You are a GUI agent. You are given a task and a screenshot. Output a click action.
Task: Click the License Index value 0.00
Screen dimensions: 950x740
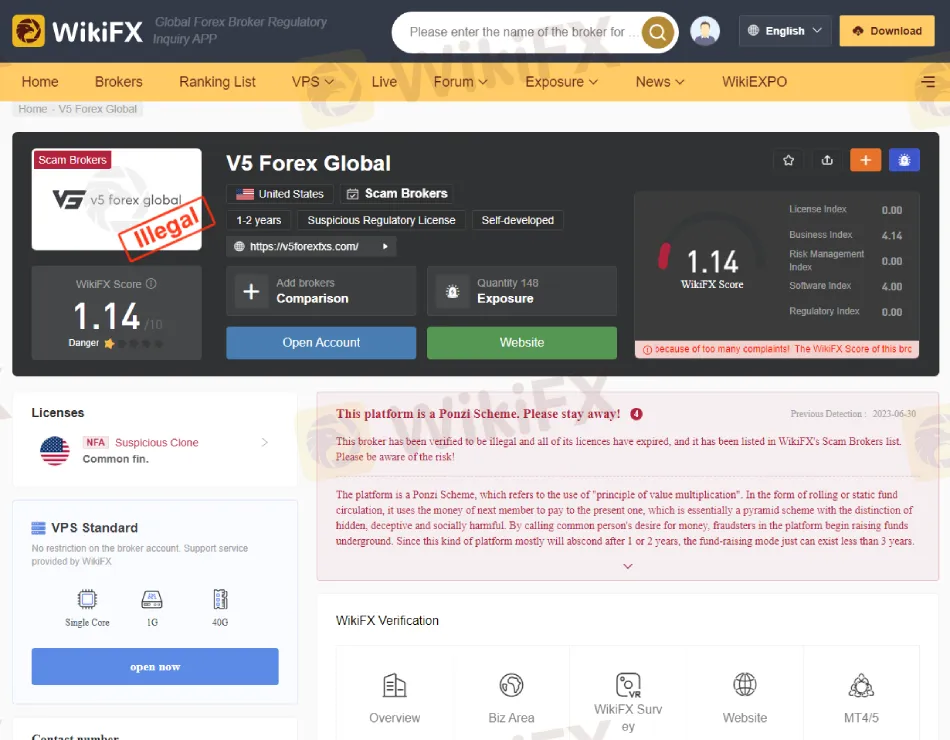click(x=891, y=210)
